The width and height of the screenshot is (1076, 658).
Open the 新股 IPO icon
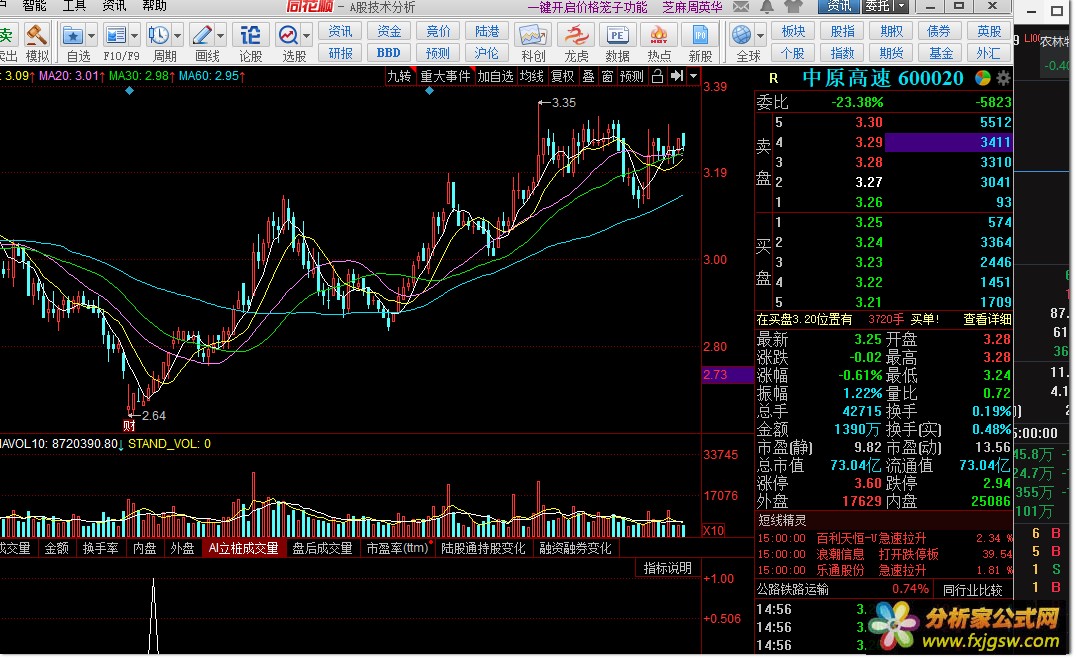point(700,35)
